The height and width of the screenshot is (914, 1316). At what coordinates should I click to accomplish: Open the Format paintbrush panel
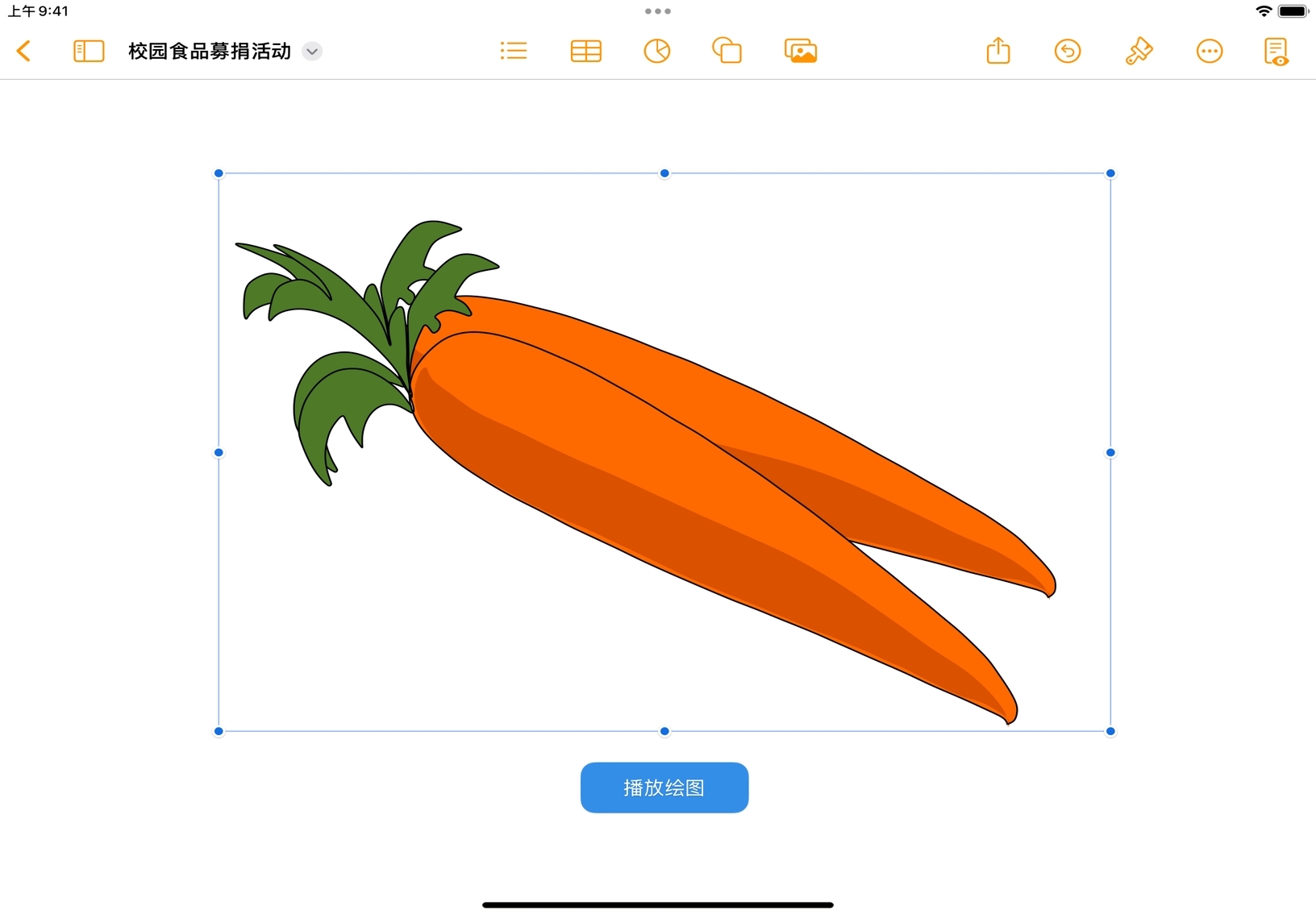pyautogui.click(x=1138, y=52)
